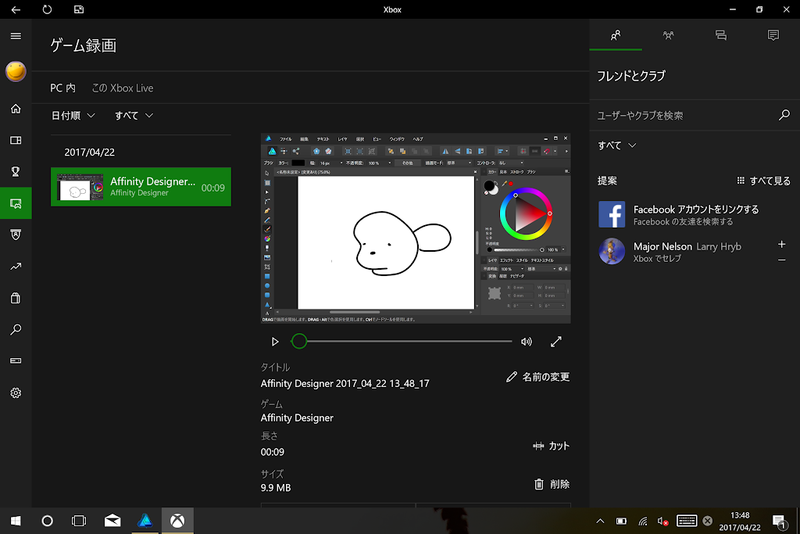
Task: Click the video preview image
Action: 416,228
